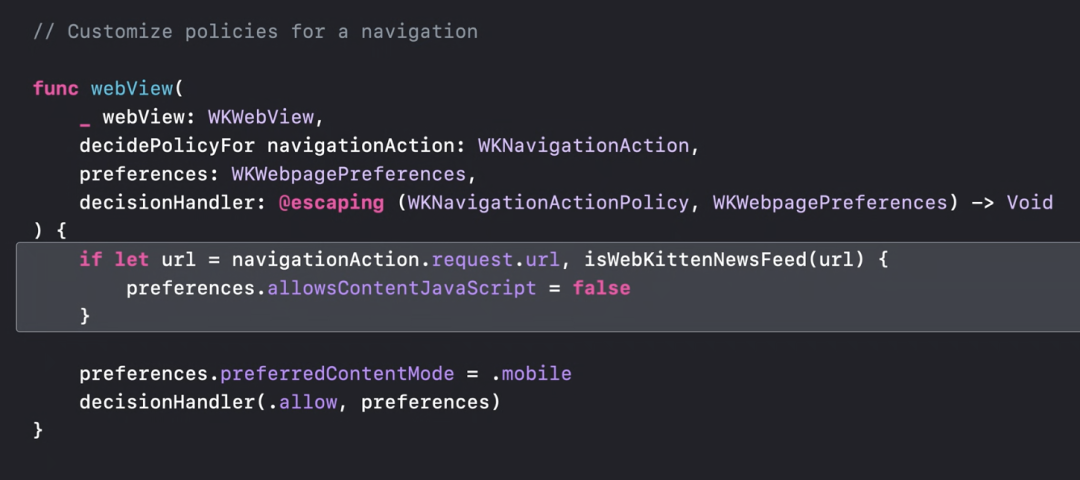Viewport: 1080px width, 480px height.
Task: Click the Void return type
Action: coord(1029,203)
